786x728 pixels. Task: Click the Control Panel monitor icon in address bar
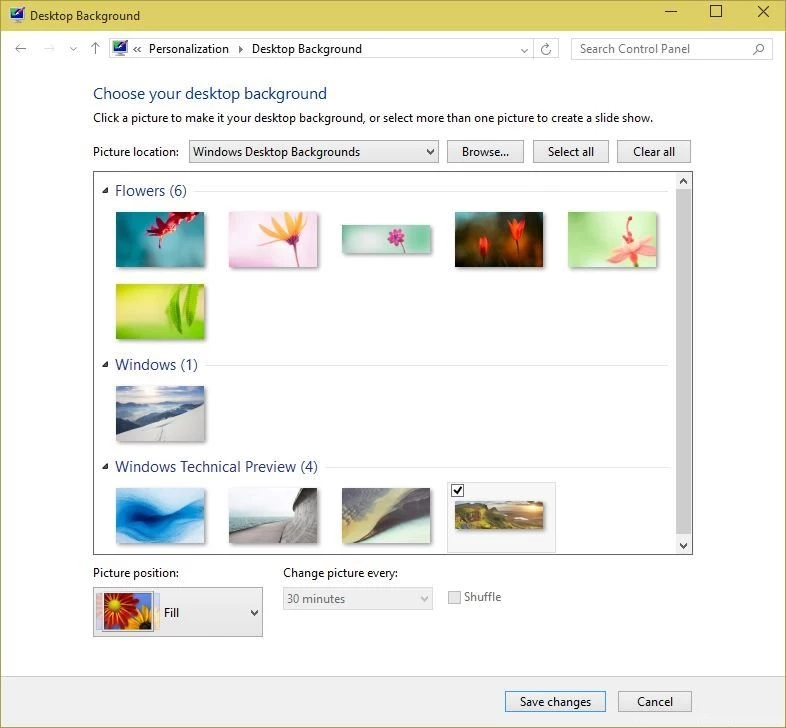pos(121,49)
